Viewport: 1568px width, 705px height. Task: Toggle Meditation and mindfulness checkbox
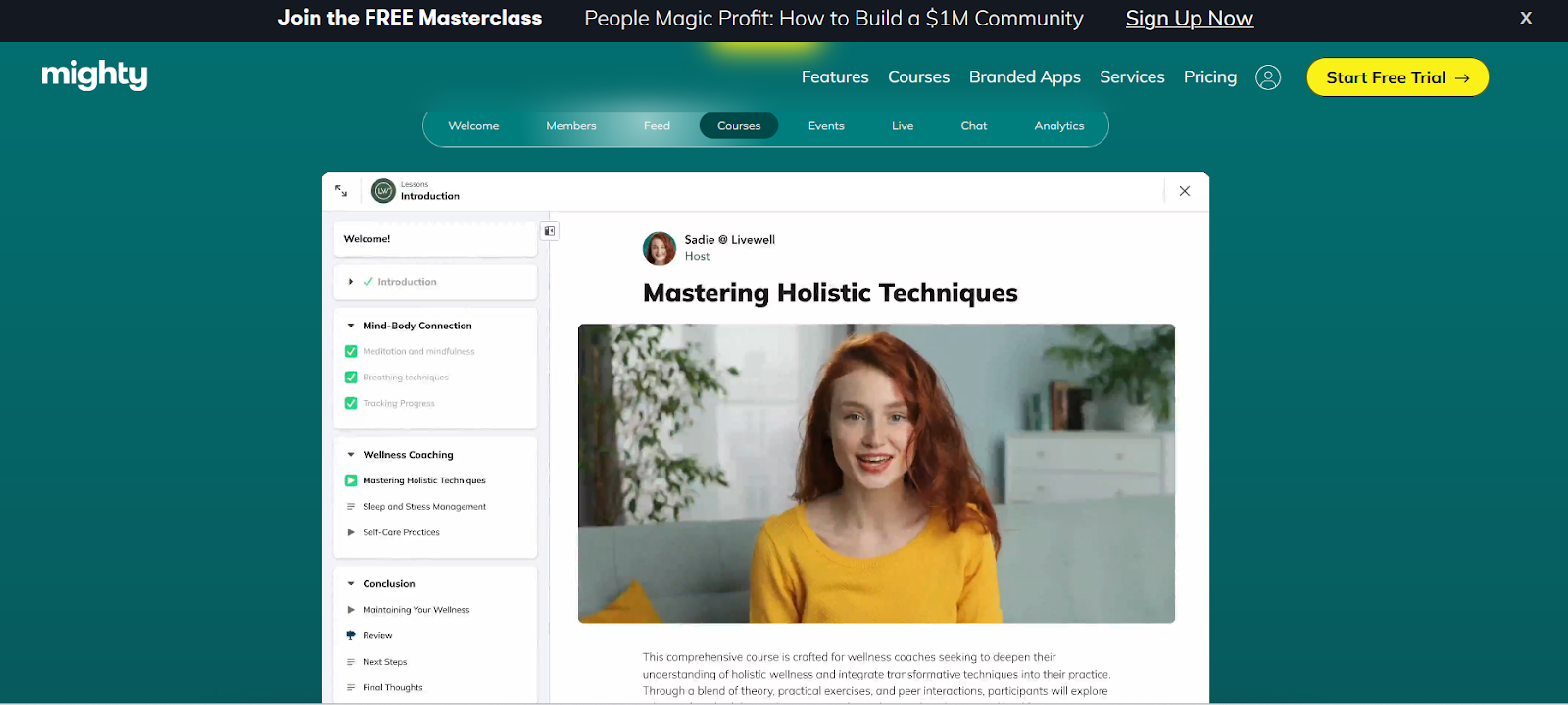point(351,351)
